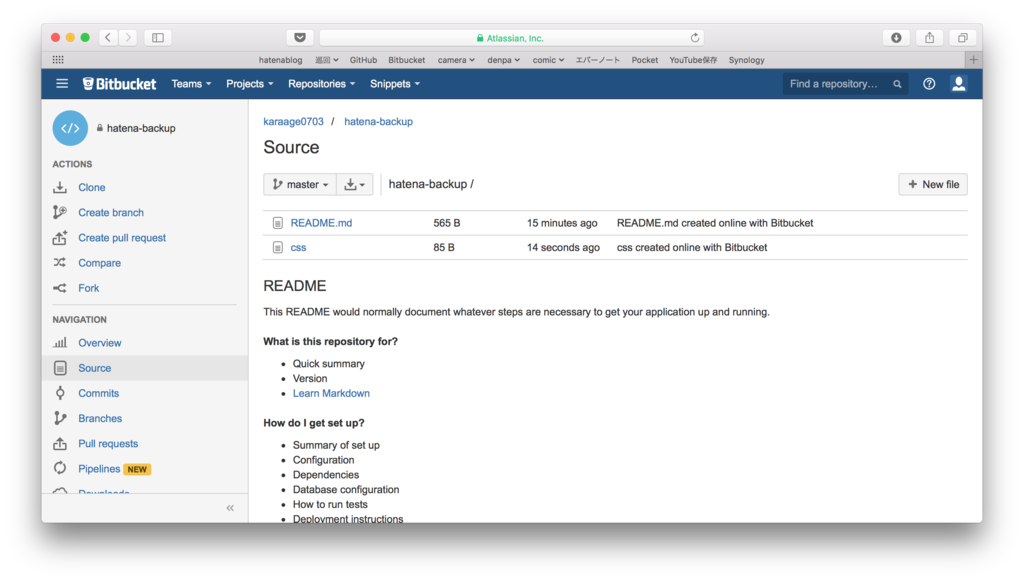Toggle the Safari sidebar button
1024x582 pixels.
158,38
